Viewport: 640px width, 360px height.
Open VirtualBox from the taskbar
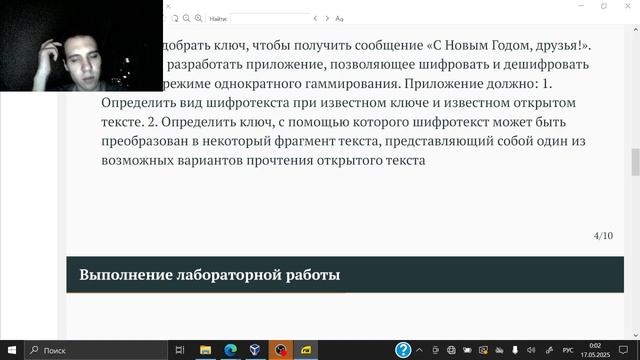(x=255, y=350)
